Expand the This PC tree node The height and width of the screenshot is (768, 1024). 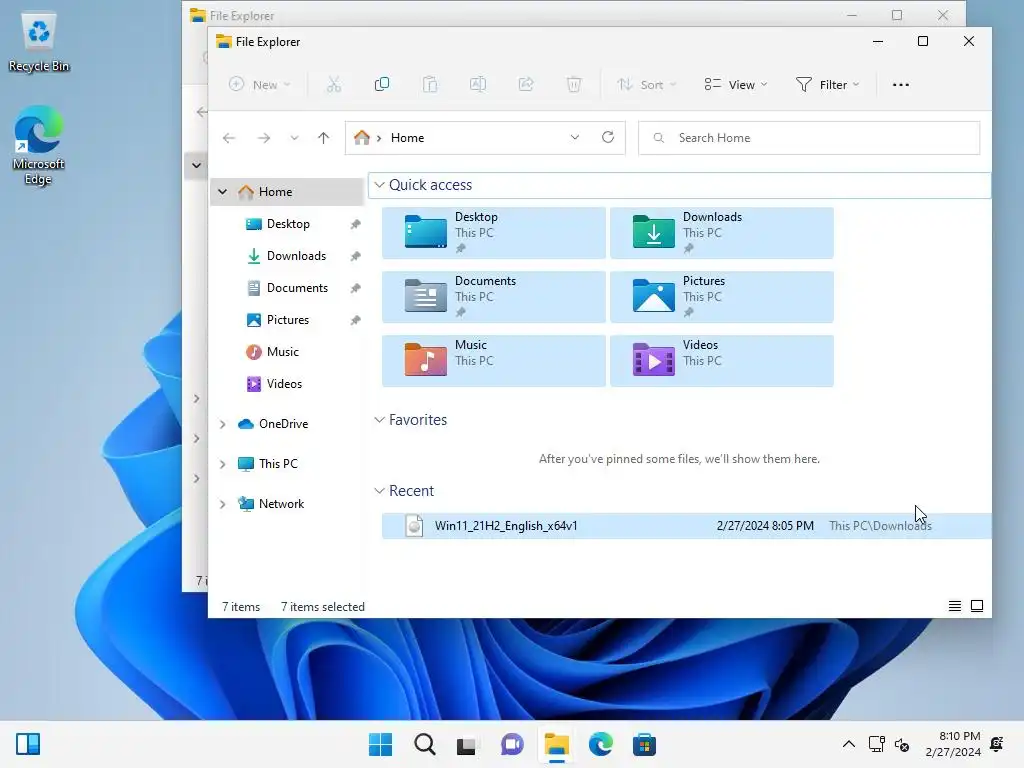click(223, 464)
